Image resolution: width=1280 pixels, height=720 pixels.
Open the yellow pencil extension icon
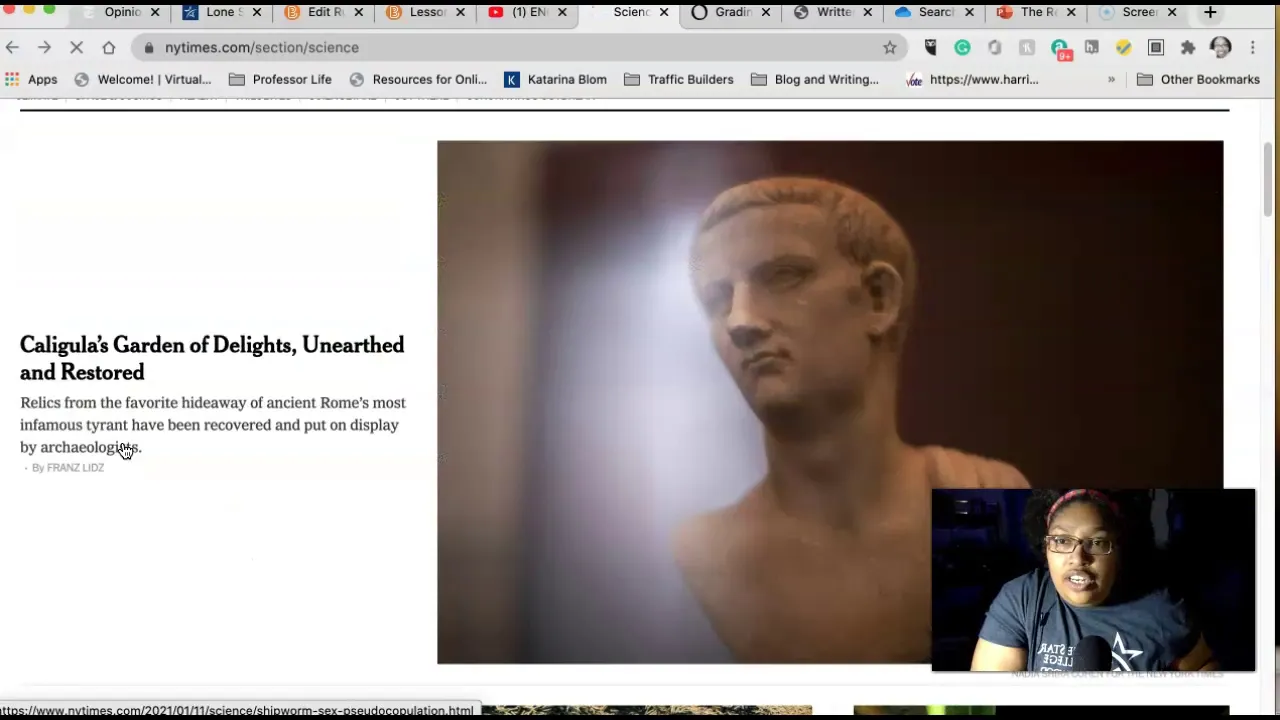pyautogui.click(x=1123, y=47)
